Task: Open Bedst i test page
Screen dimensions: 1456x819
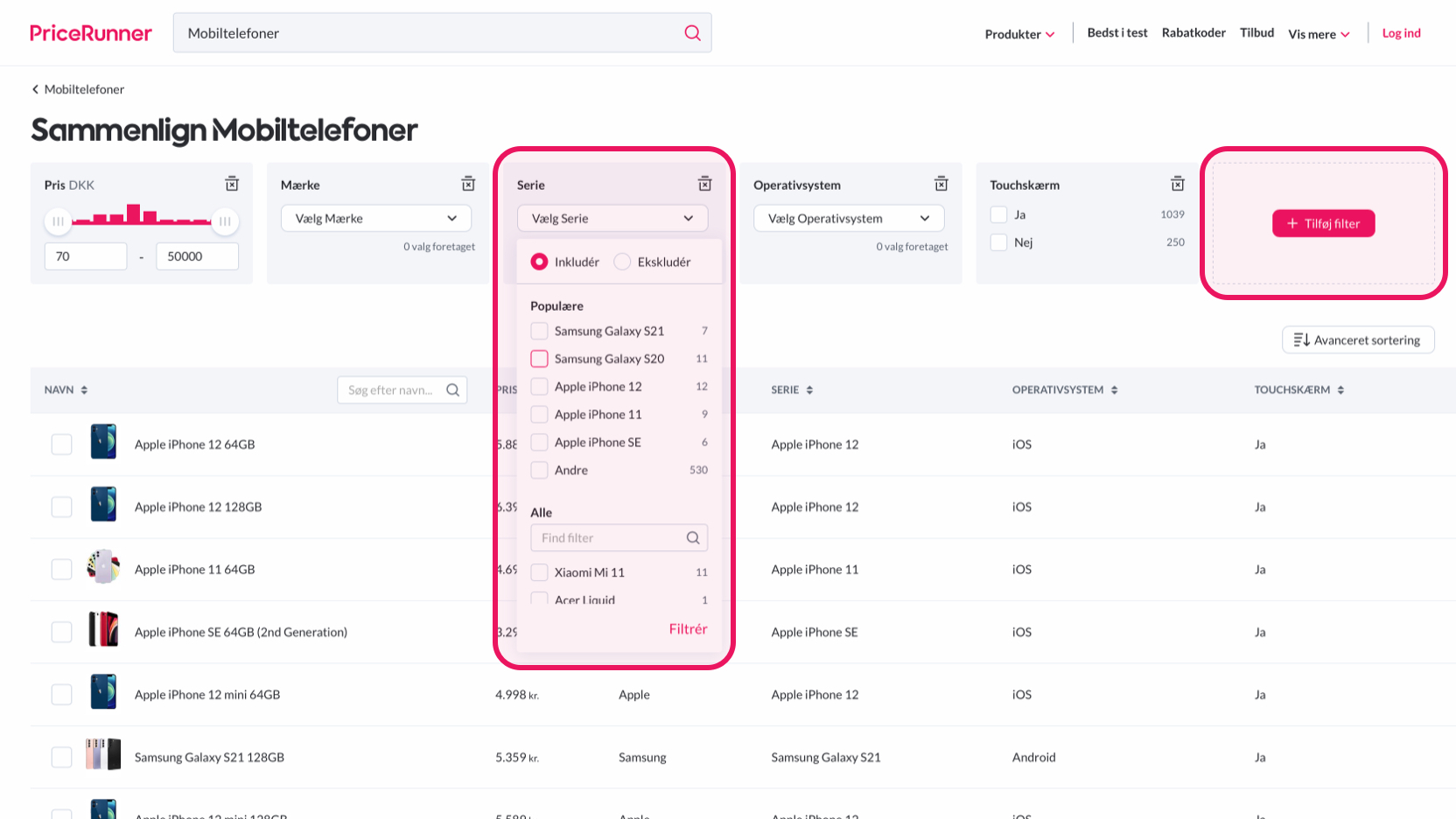Action: 1117,32
